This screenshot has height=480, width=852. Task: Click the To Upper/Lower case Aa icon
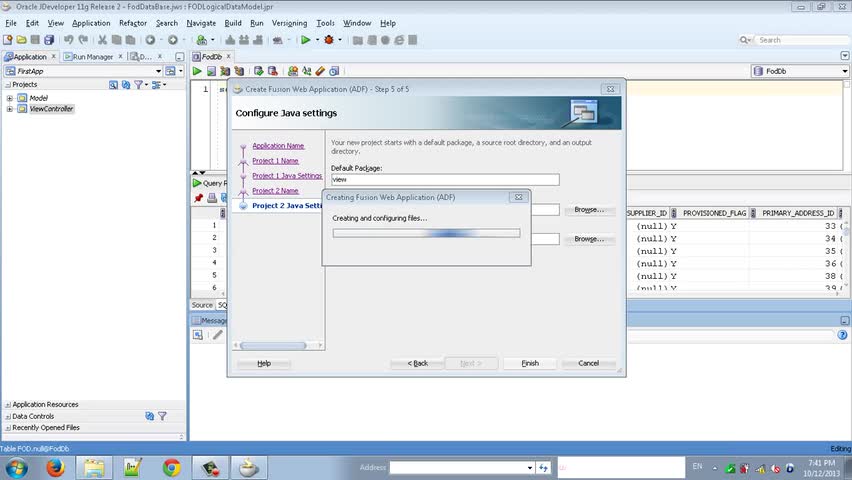[x=306, y=71]
